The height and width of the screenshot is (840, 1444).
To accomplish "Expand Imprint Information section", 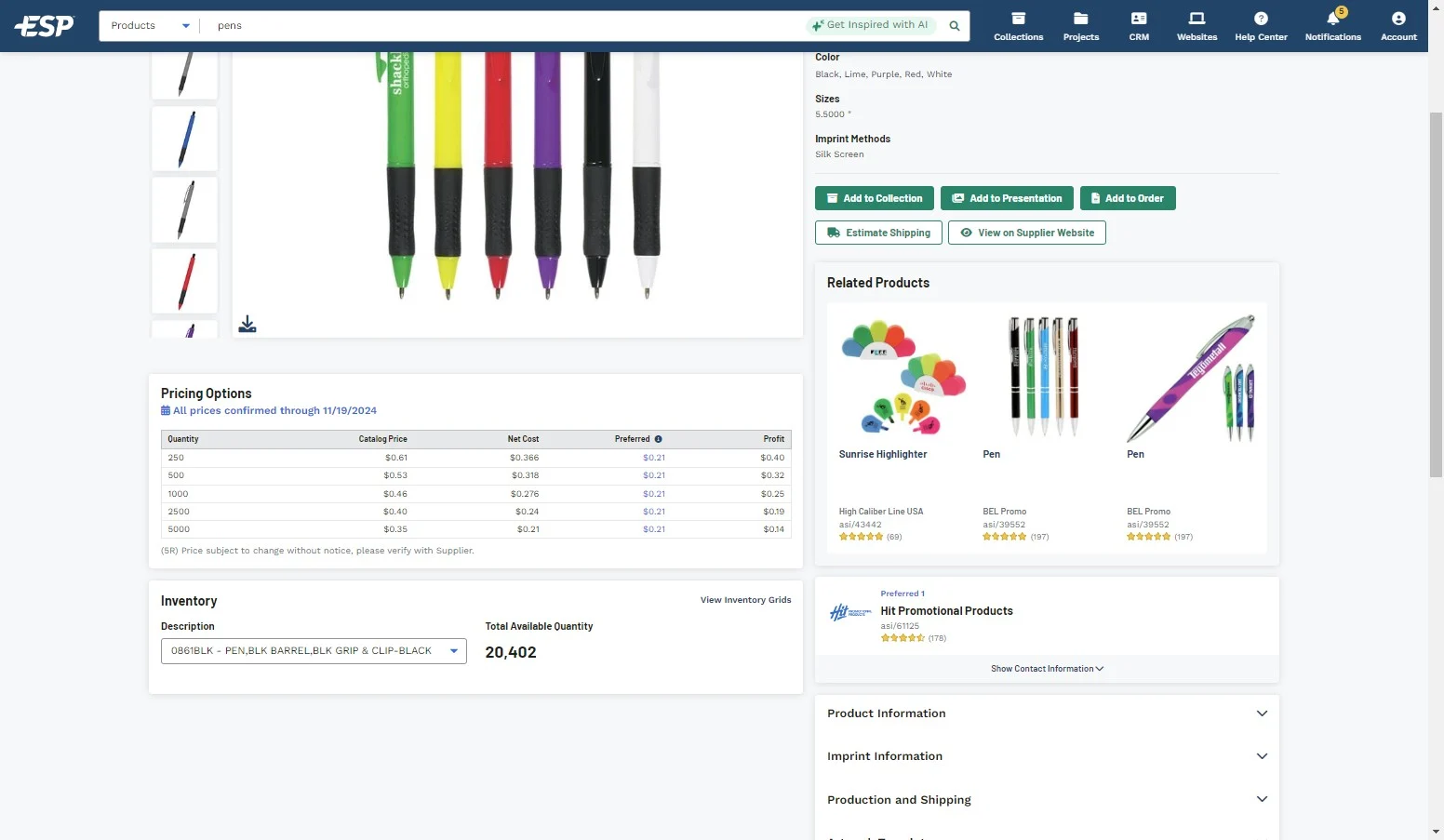I will pyautogui.click(x=1047, y=756).
